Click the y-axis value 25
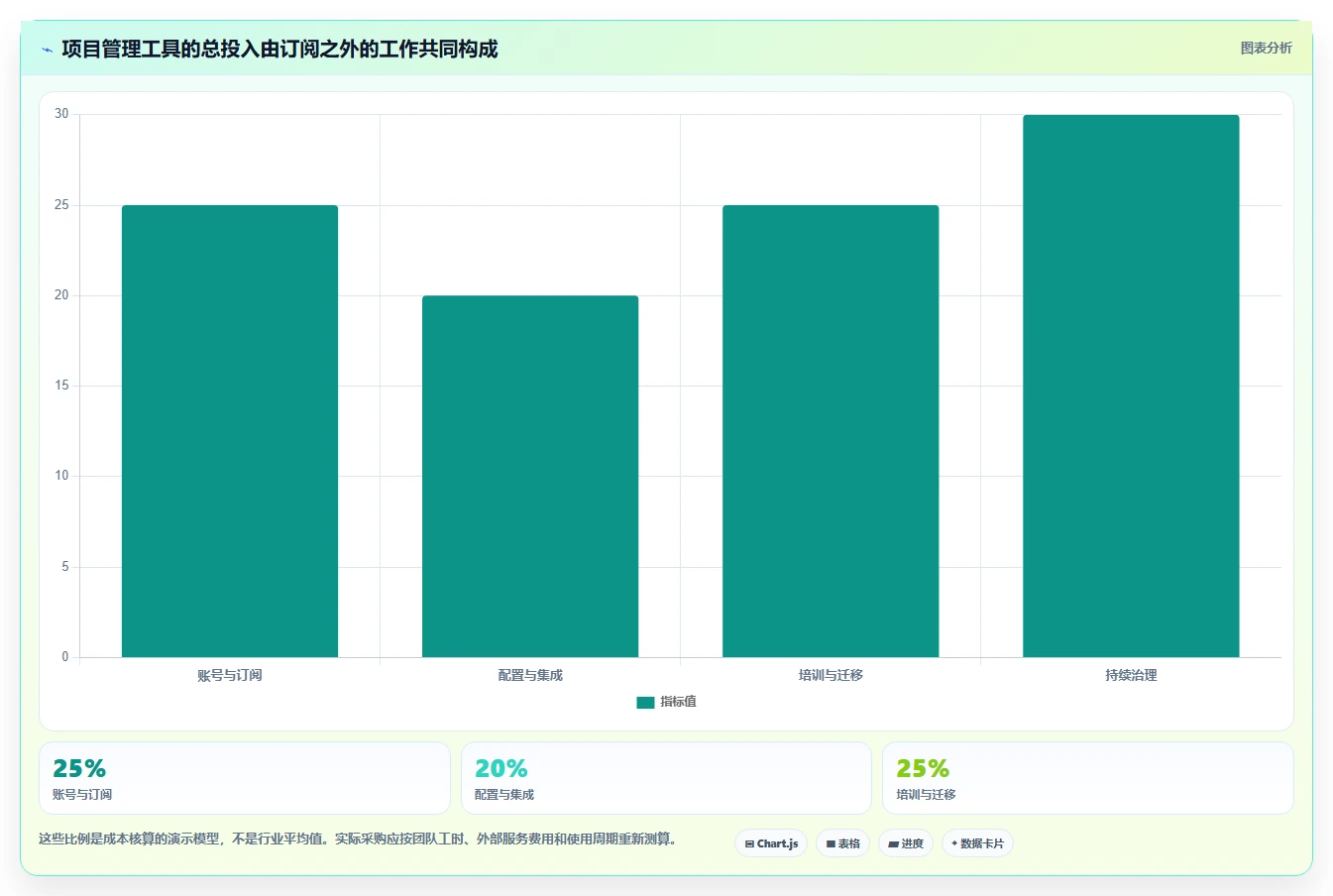 (x=61, y=205)
